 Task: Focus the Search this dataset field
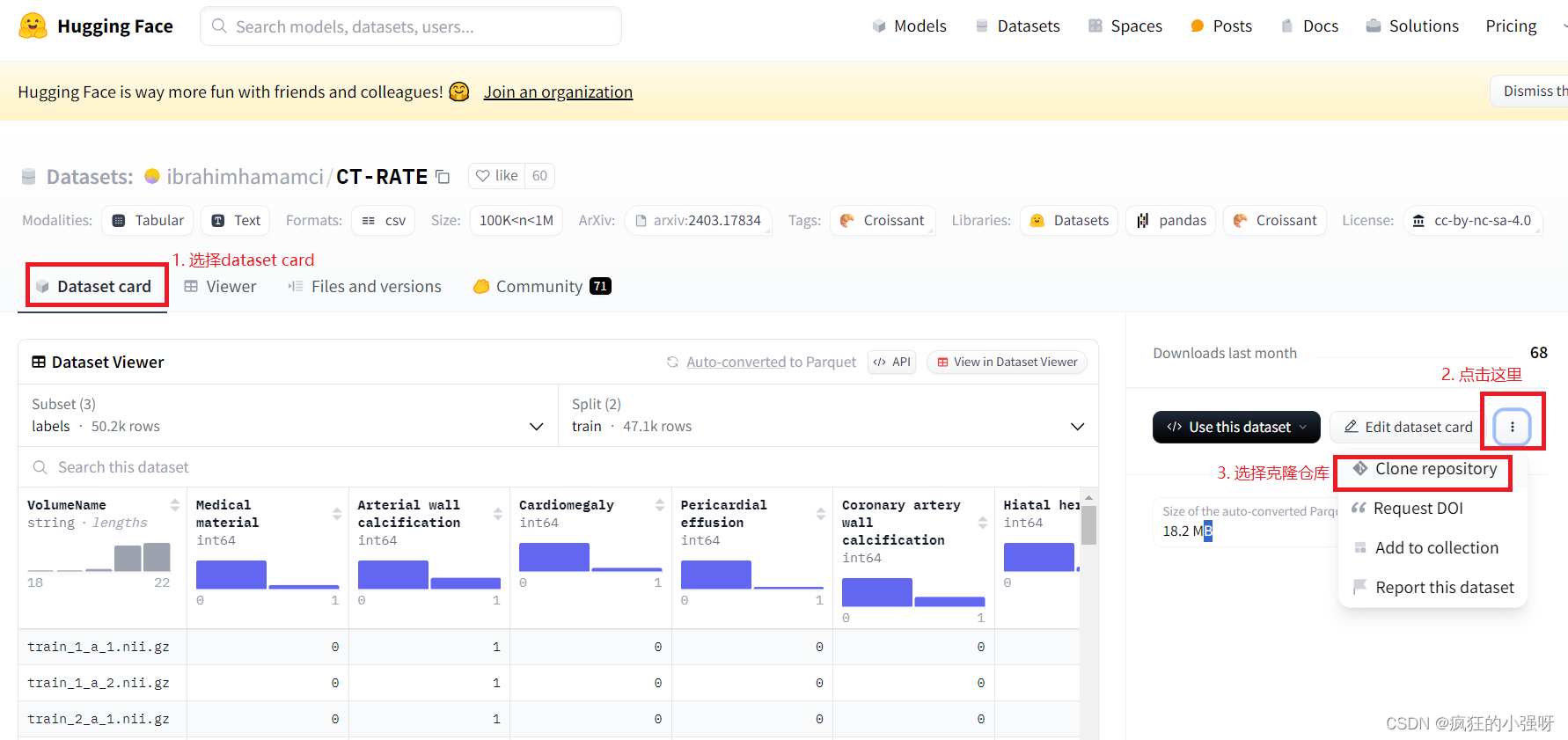558,467
